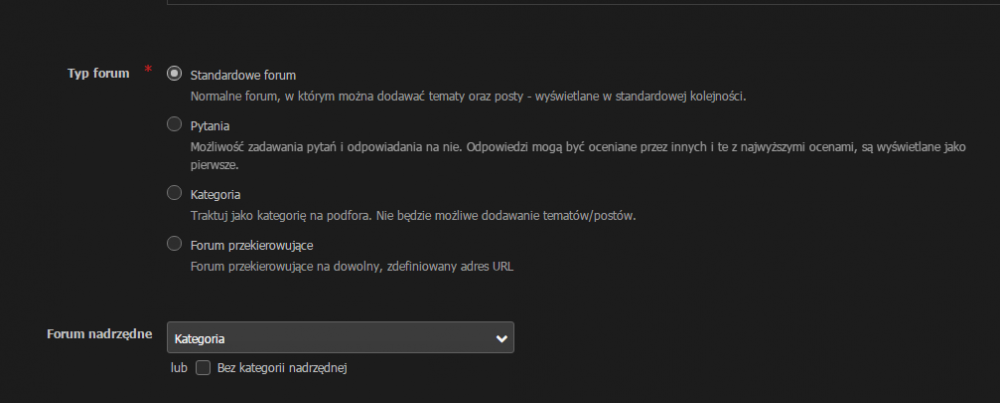Click the description mentioning "zdefiniowany adres URL"
The image size is (1000, 403).
pyautogui.click(x=351, y=267)
